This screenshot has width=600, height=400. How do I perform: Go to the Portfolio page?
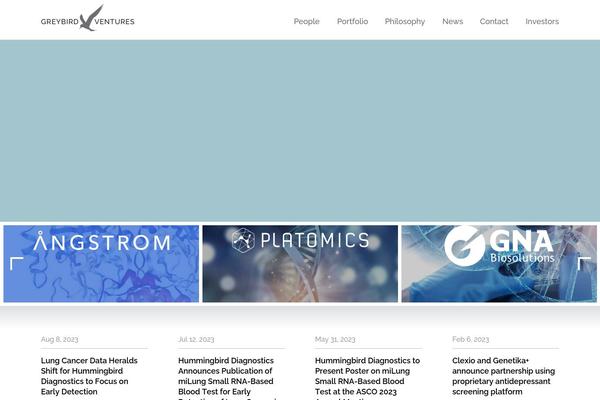point(352,21)
